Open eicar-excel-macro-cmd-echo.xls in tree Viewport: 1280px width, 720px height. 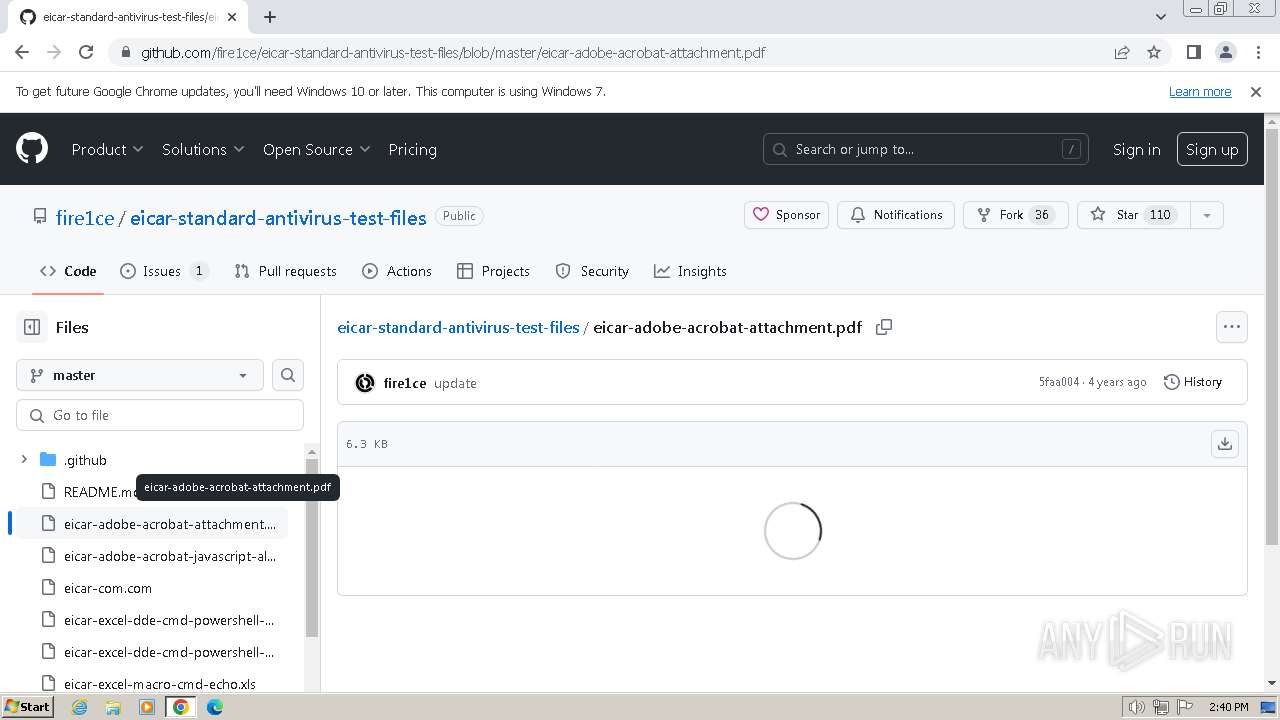click(160, 684)
